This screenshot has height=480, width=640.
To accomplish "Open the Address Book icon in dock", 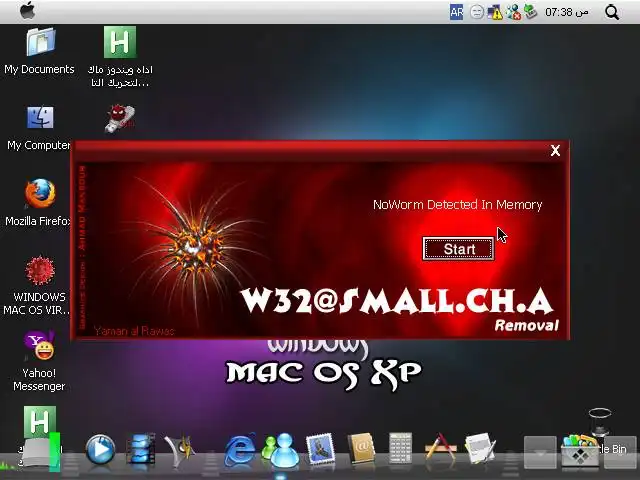I will point(361,448).
